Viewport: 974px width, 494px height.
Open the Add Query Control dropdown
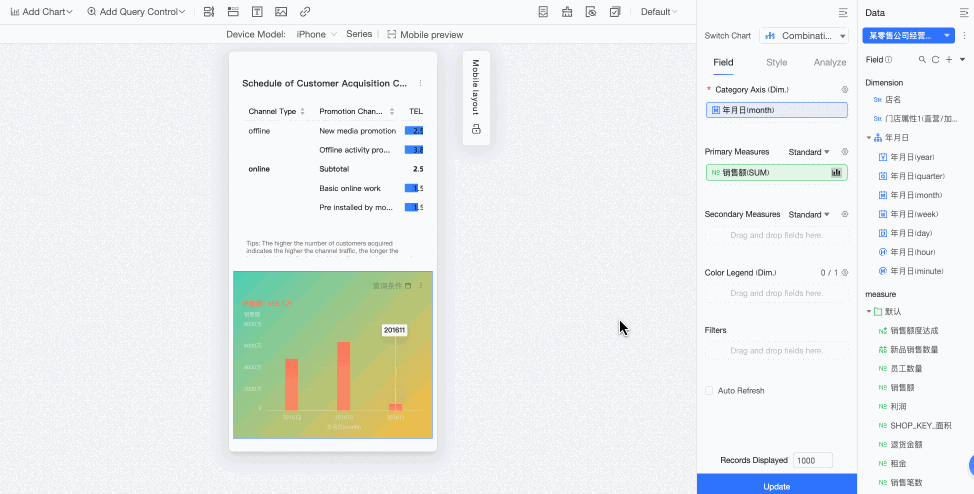click(136, 12)
